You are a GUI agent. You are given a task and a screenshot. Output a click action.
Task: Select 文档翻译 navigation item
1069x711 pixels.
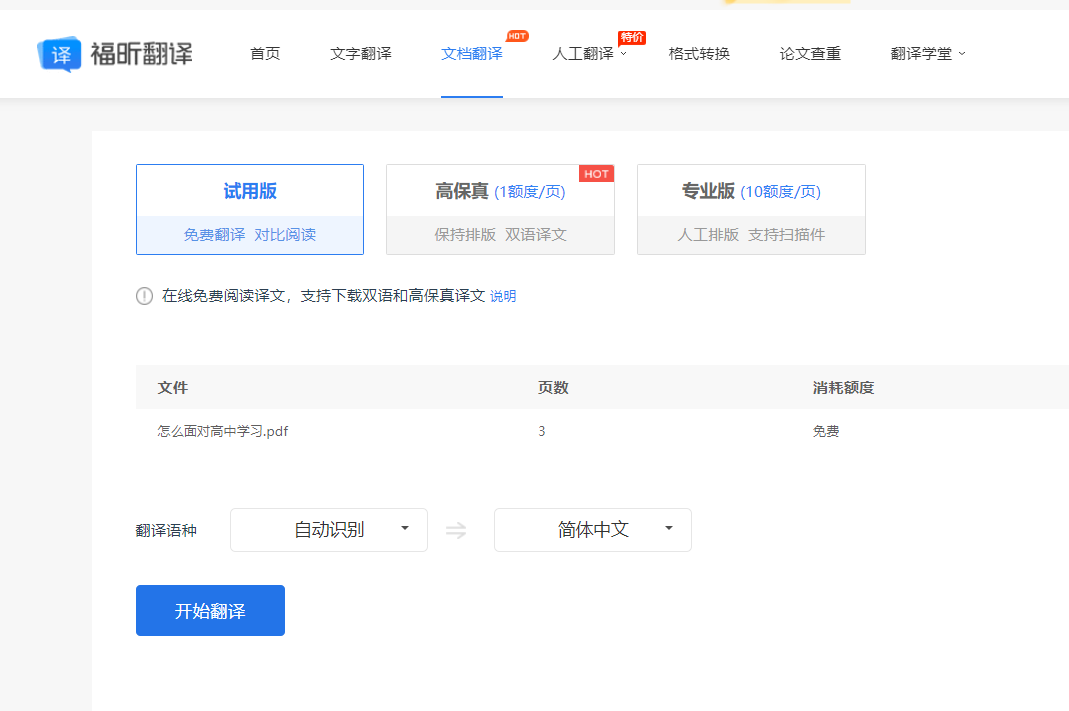(x=472, y=54)
